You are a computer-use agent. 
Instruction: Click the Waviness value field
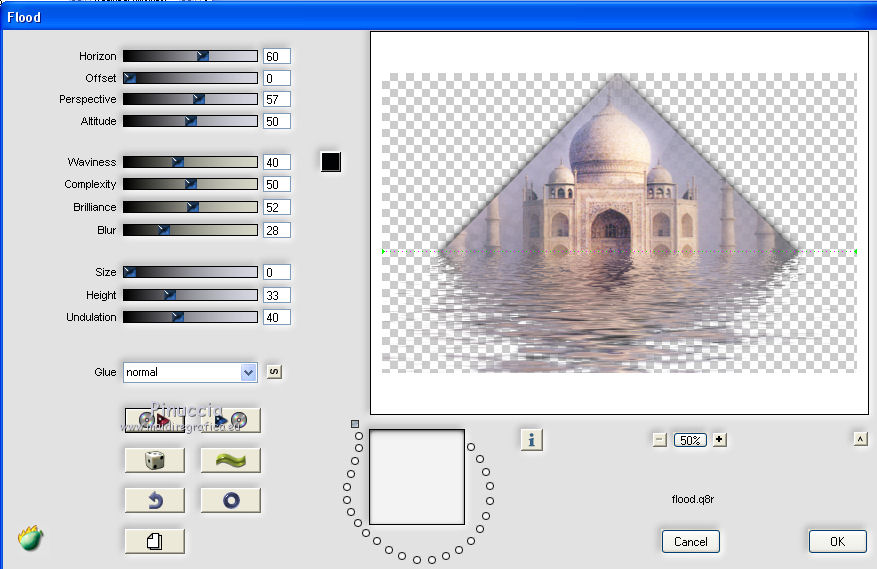277,162
